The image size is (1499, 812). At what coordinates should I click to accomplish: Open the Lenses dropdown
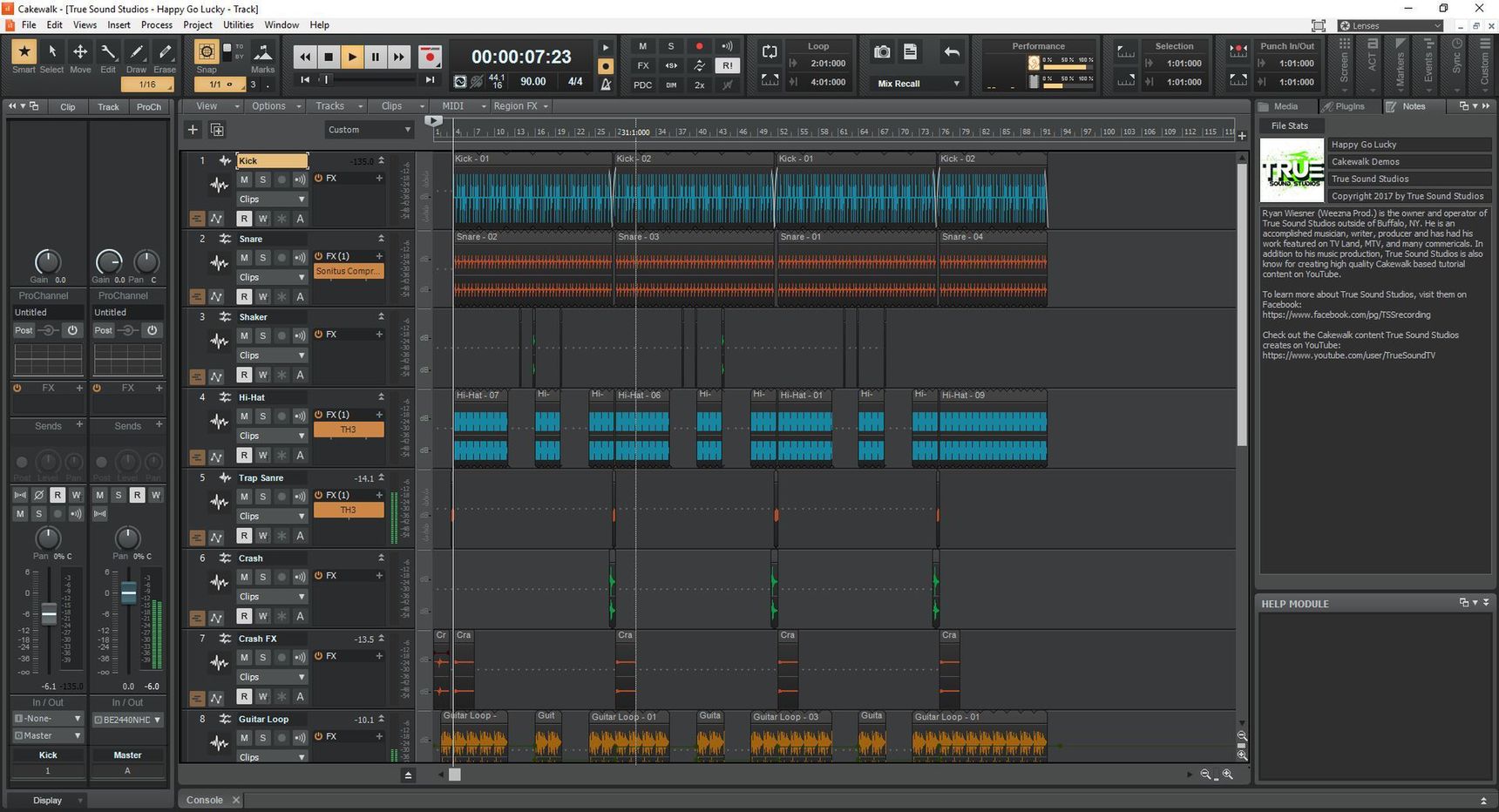[1390, 25]
